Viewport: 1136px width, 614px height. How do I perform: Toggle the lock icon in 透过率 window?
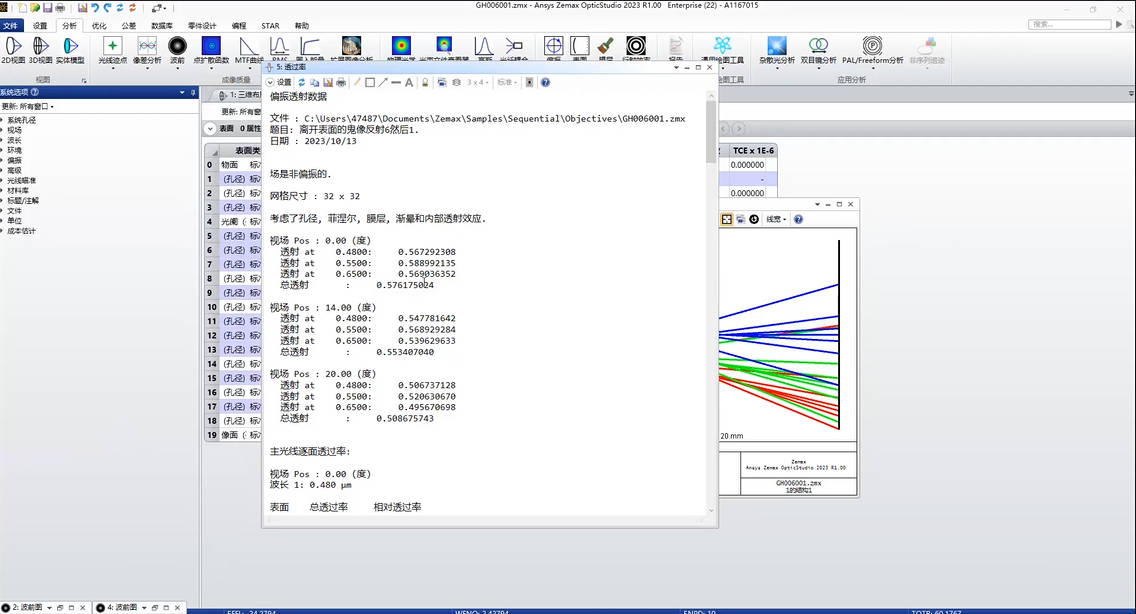(425, 82)
